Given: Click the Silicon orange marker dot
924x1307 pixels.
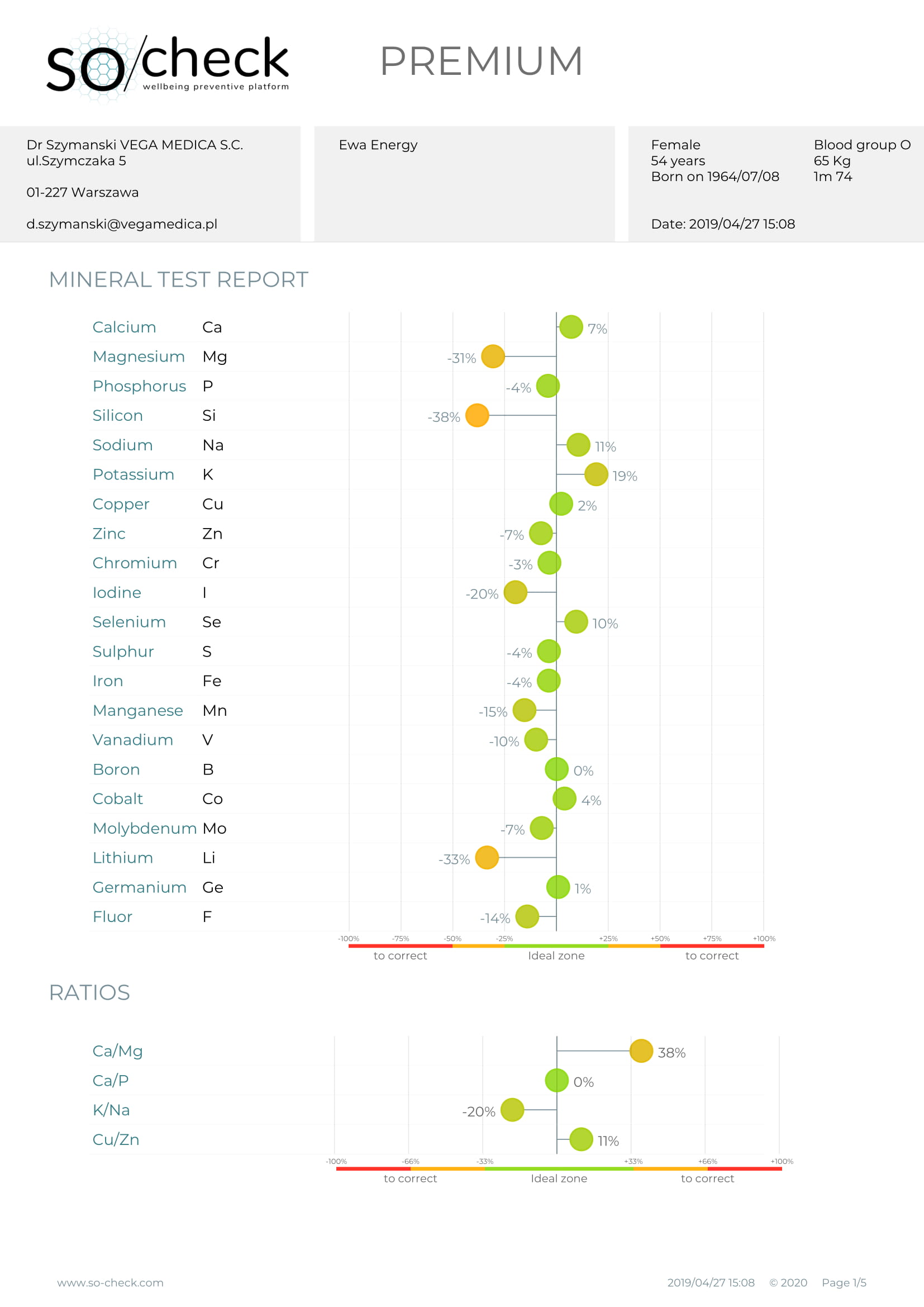Looking at the screenshot, I should (x=477, y=416).
